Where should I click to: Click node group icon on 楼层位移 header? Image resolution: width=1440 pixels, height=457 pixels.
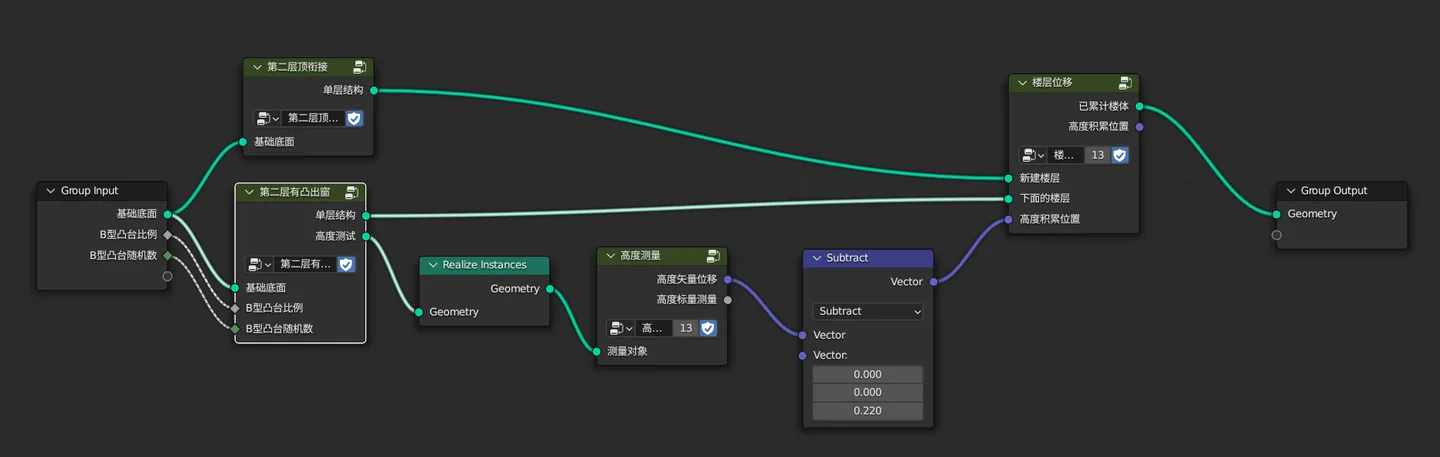point(1125,83)
